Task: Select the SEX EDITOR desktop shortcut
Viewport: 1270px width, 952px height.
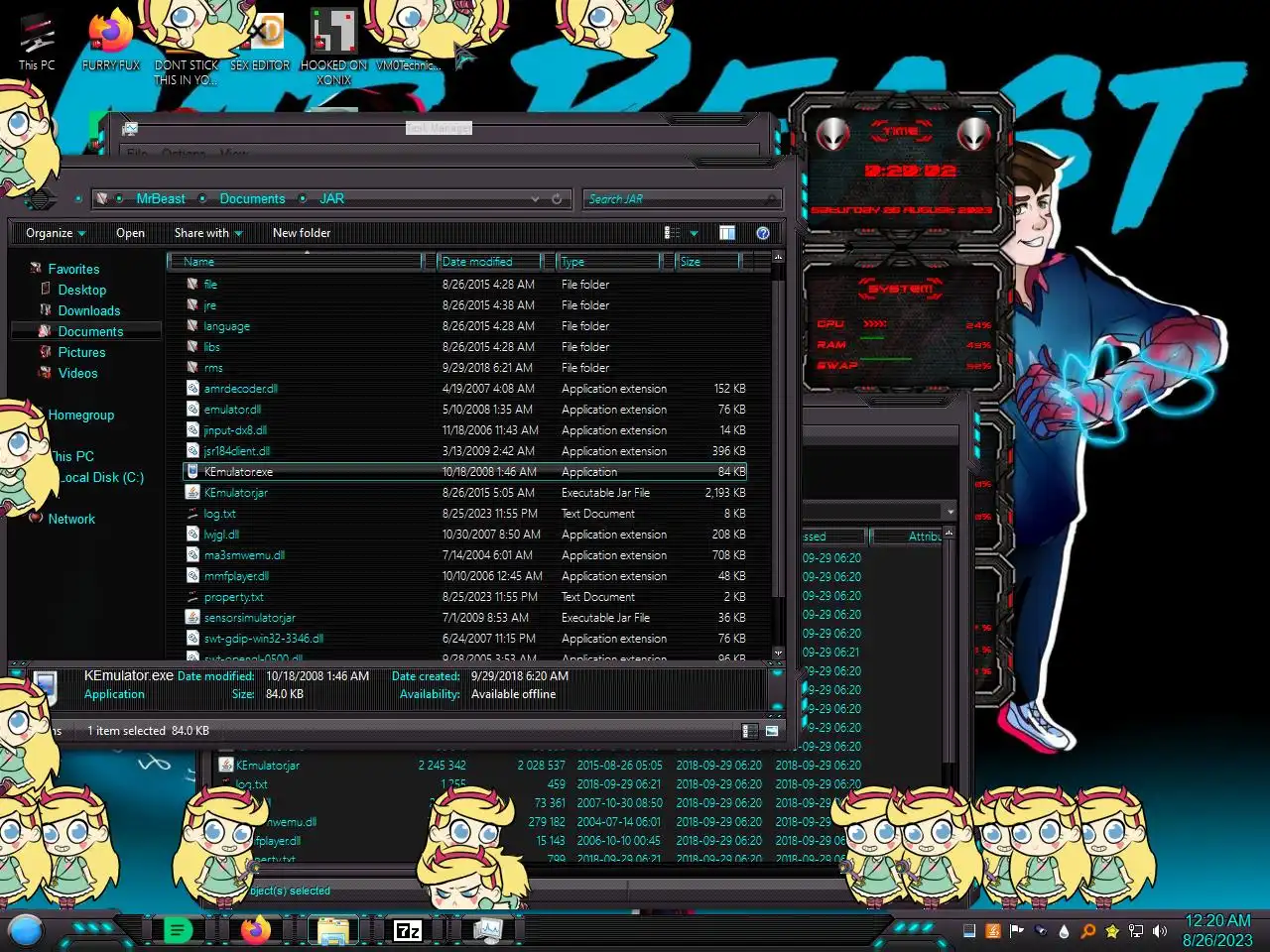Action: tap(260, 40)
